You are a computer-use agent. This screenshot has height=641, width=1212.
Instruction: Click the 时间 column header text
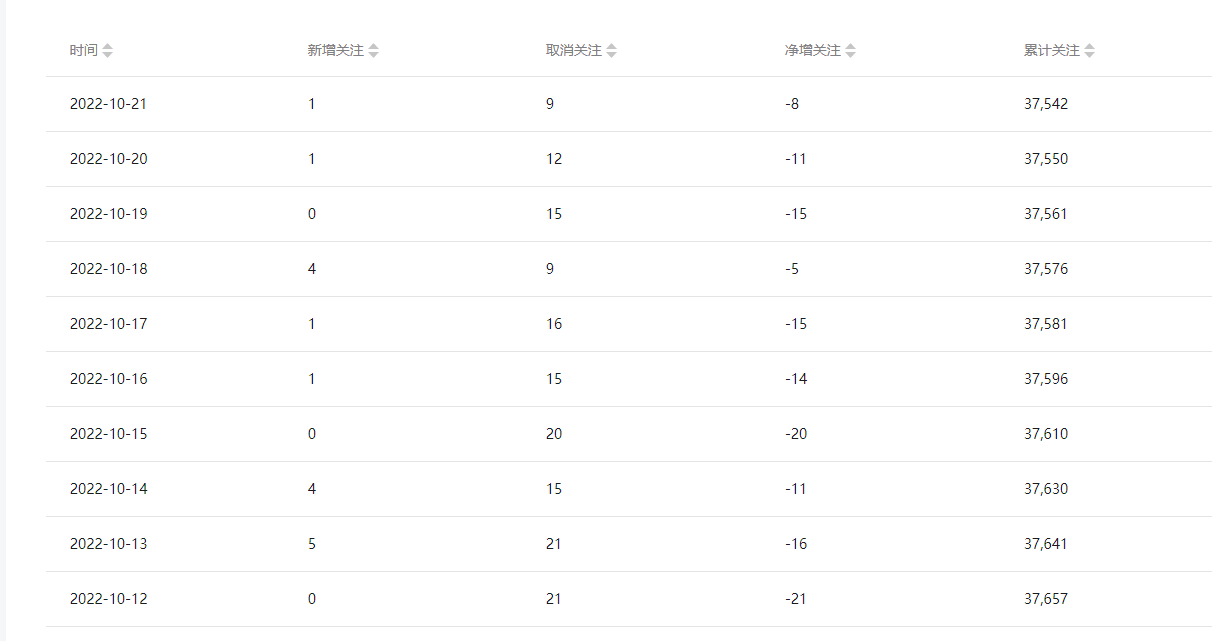pyautogui.click(x=84, y=50)
